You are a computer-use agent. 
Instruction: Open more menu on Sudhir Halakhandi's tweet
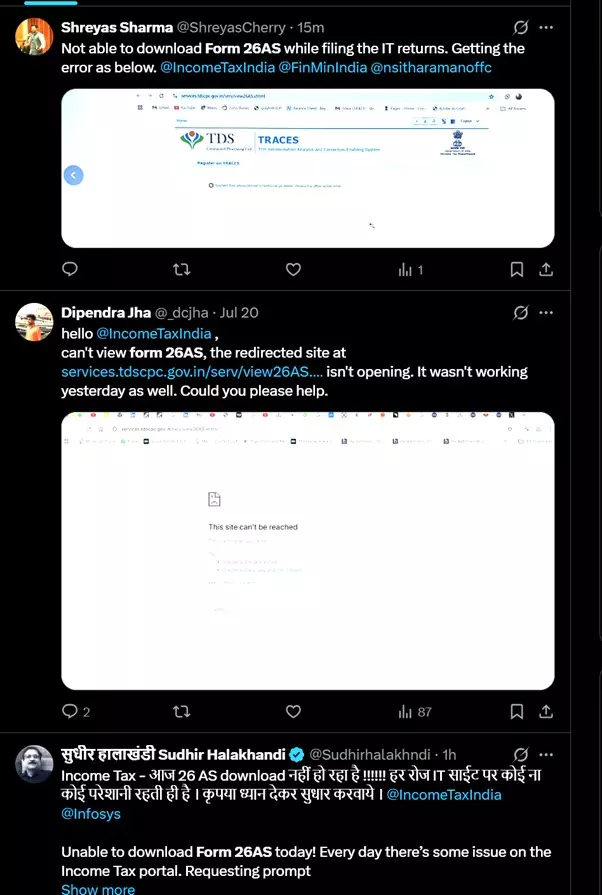point(546,754)
